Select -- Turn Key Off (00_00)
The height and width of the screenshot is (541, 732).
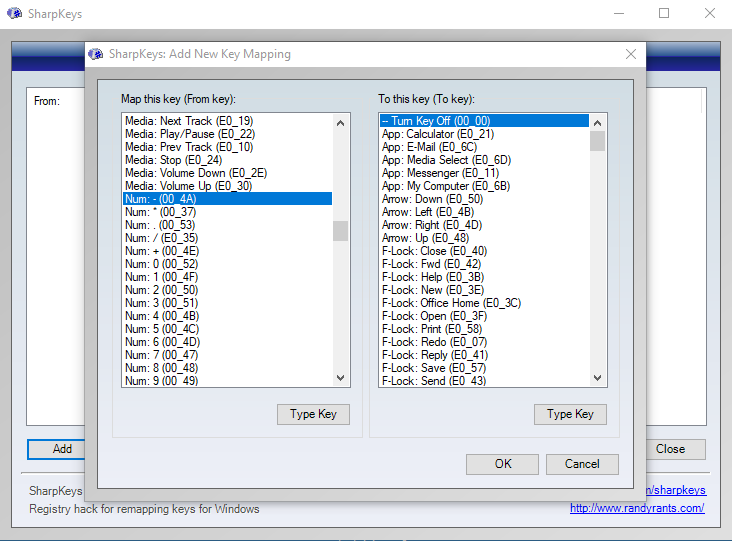click(x=485, y=121)
